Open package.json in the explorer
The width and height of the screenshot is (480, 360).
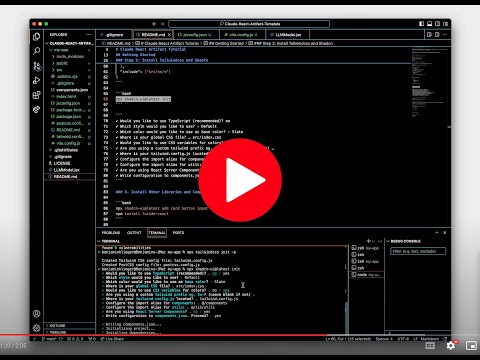click(x=69, y=117)
